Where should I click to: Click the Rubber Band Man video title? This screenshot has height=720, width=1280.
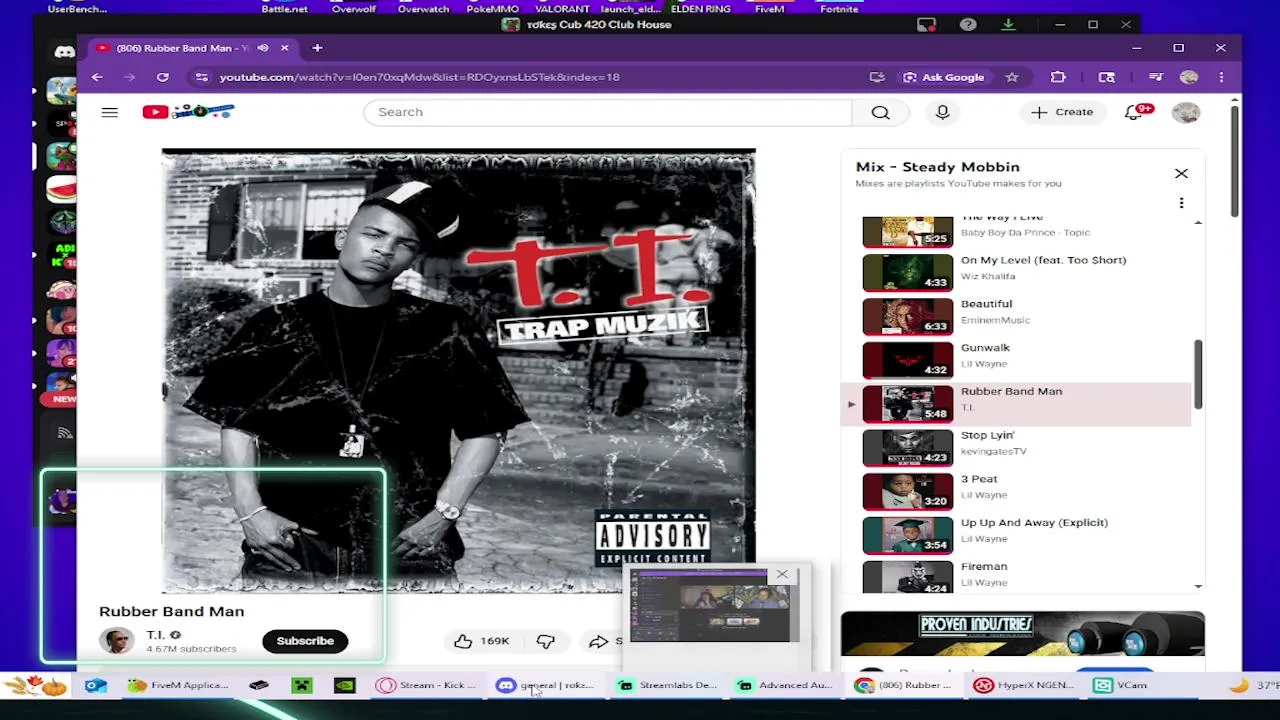[x=171, y=611]
